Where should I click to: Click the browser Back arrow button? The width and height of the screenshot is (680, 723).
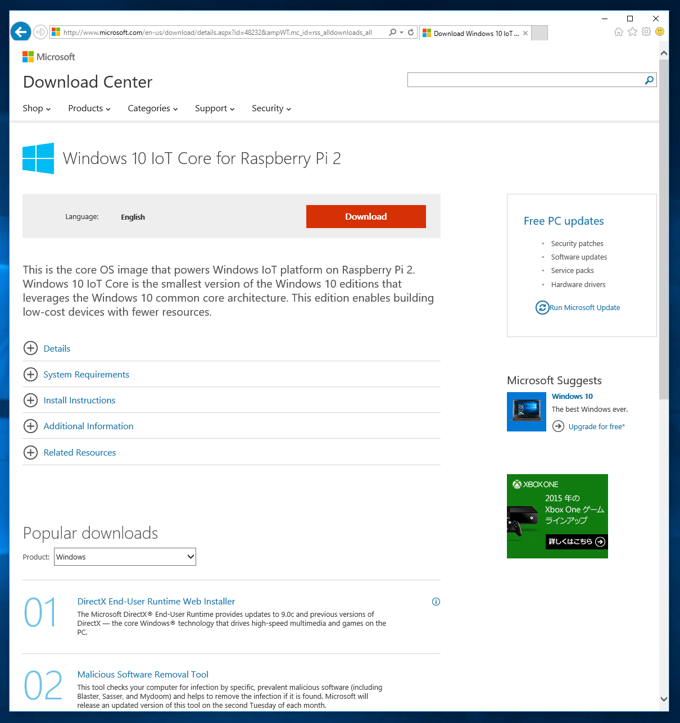(x=20, y=32)
